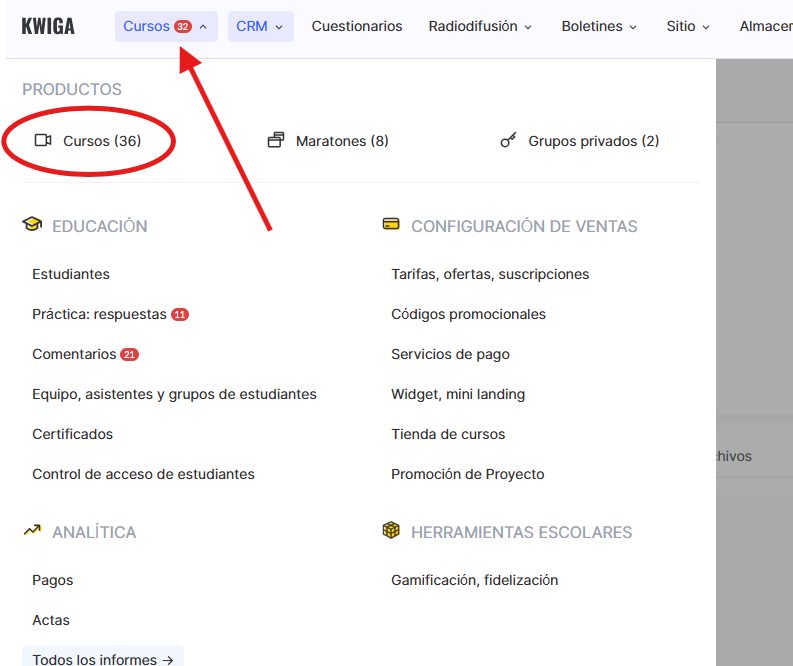The image size is (793, 666).
Task: Open Gamificación, fidelización
Action: click(474, 580)
